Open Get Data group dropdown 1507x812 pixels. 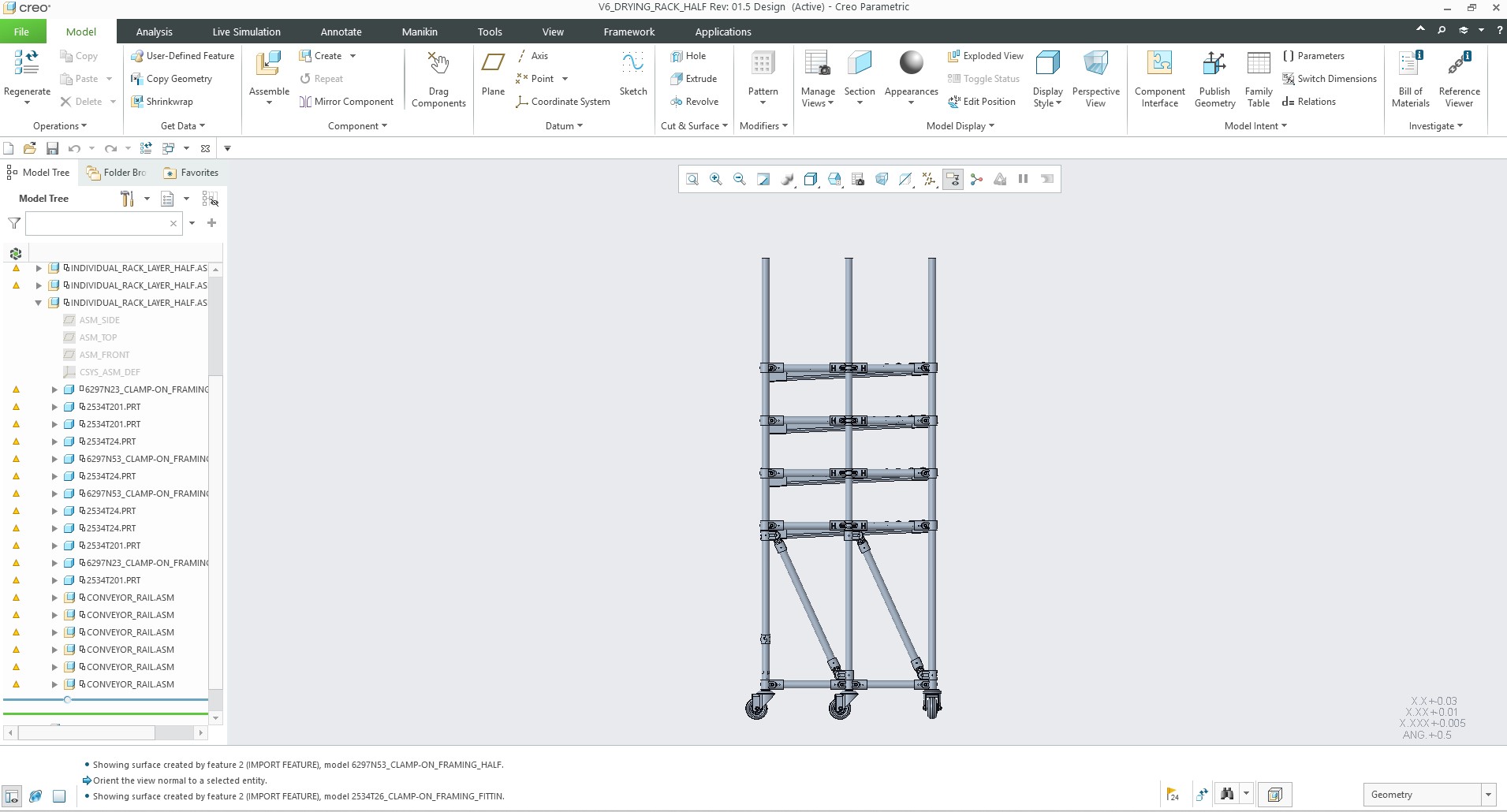[x=183, y=126]
